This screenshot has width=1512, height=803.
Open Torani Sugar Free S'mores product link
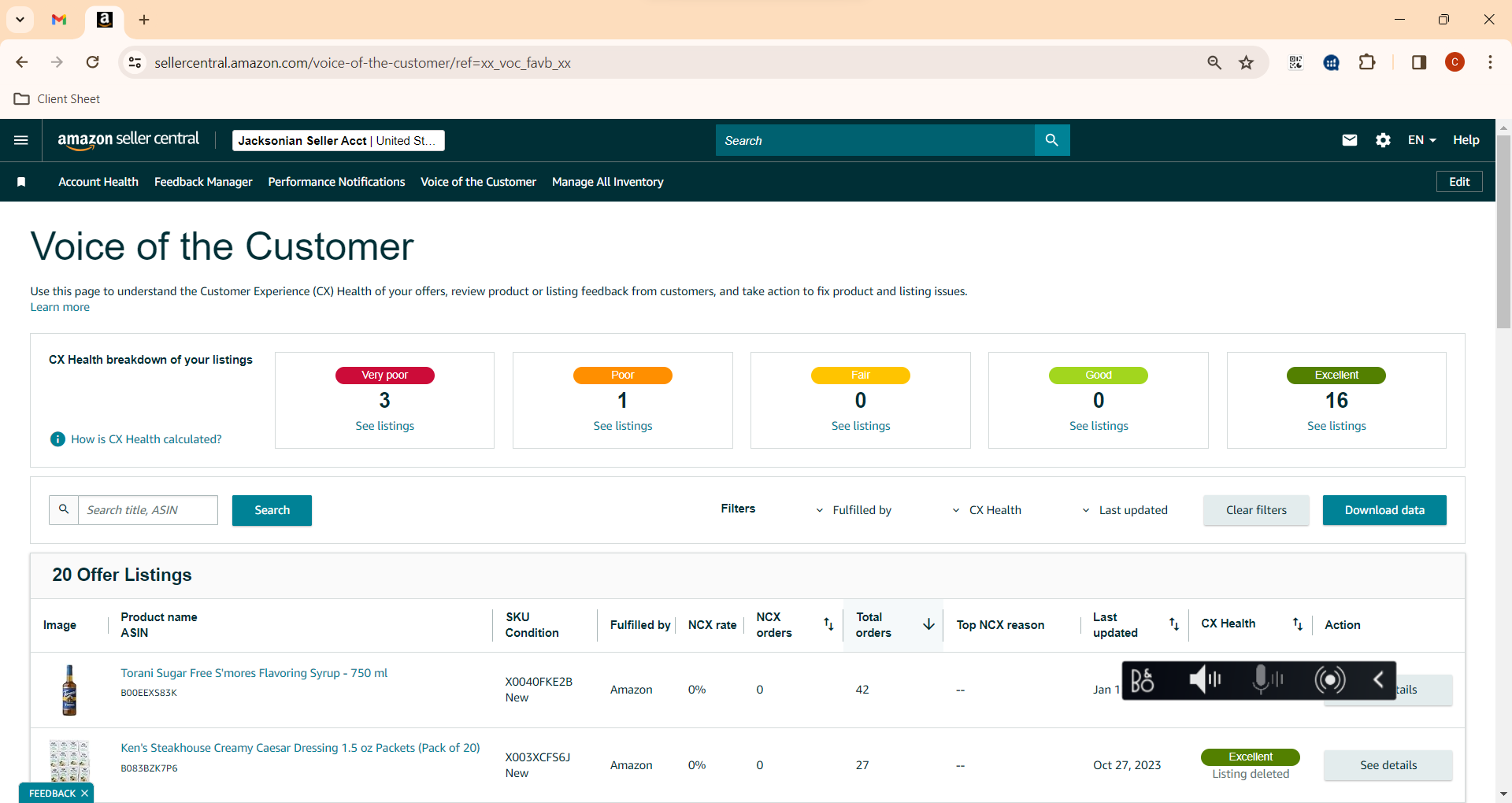click(254, 673)
